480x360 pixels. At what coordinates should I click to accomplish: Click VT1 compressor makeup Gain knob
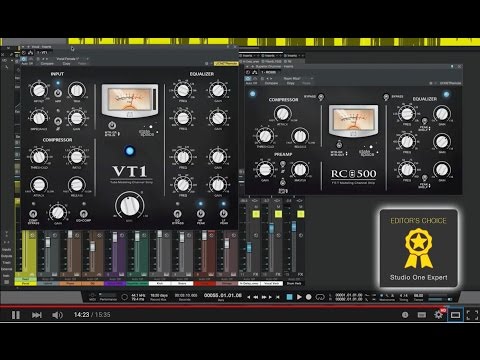pyautogui.click(x=58, y=212)
